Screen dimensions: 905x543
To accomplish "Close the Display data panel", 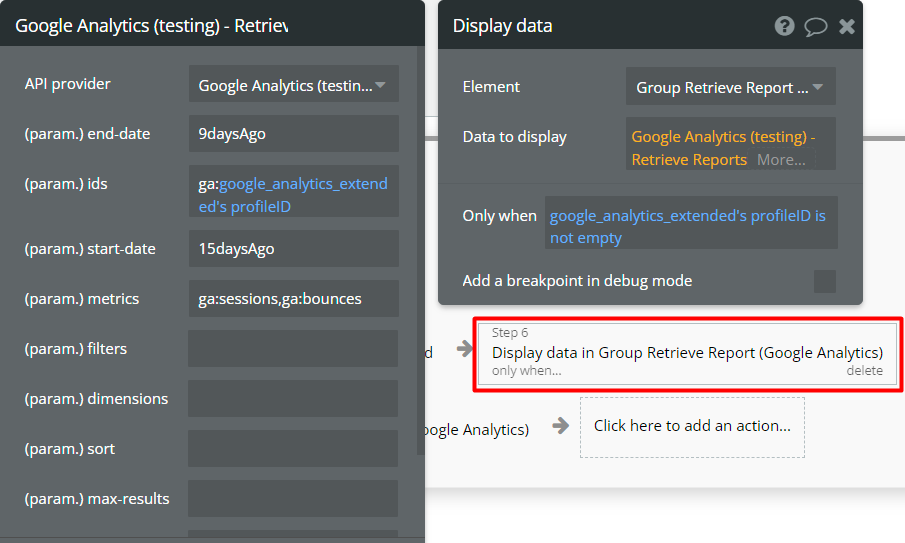I will click(x=847, y=27).
